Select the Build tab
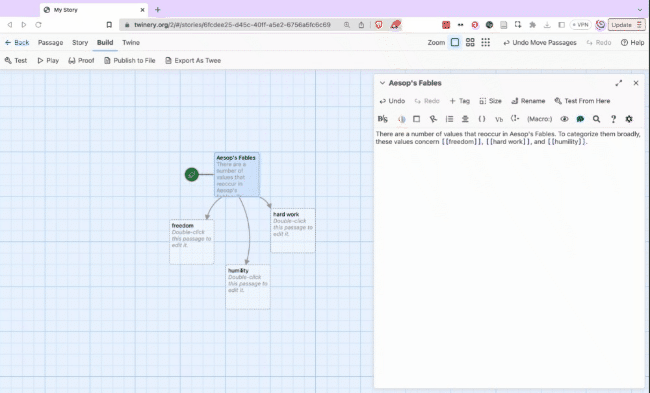This screenshot has width=650, height=393. [105, 42]
